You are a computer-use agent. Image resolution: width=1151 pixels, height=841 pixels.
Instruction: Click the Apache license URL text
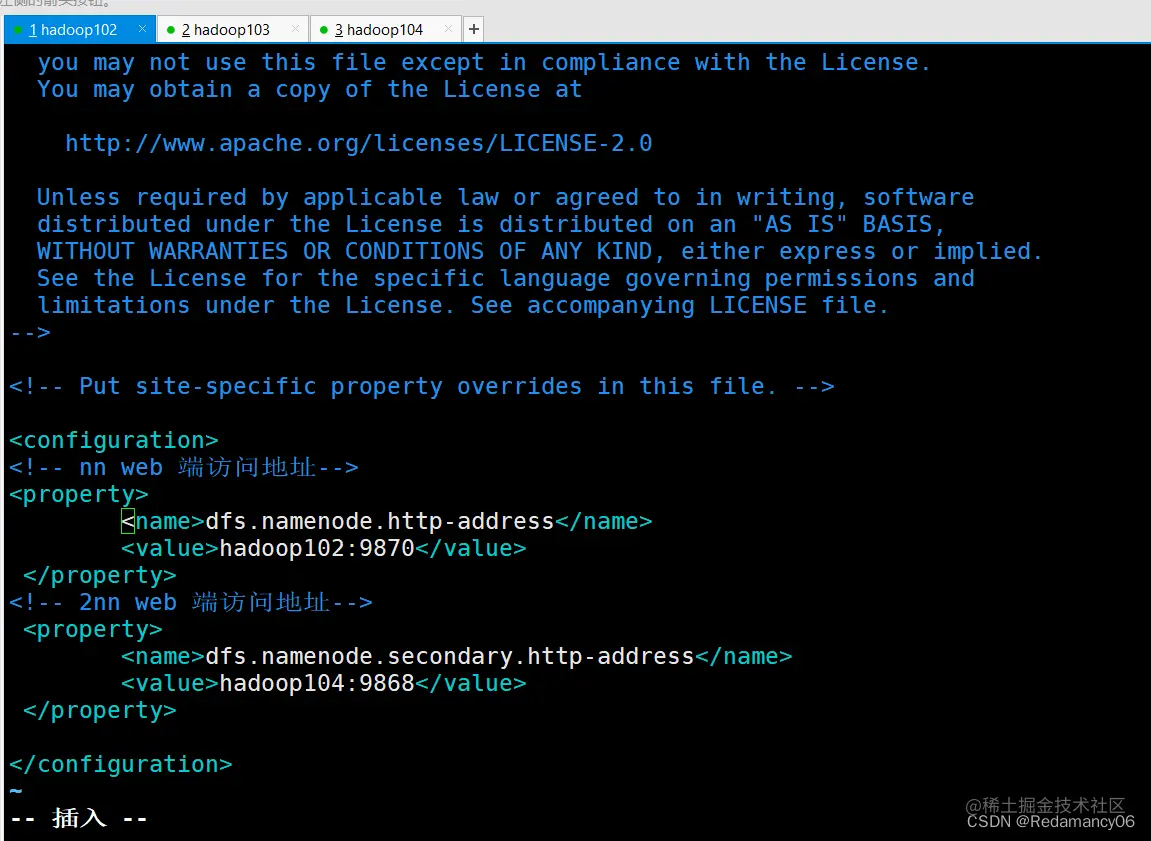[358, 143]
